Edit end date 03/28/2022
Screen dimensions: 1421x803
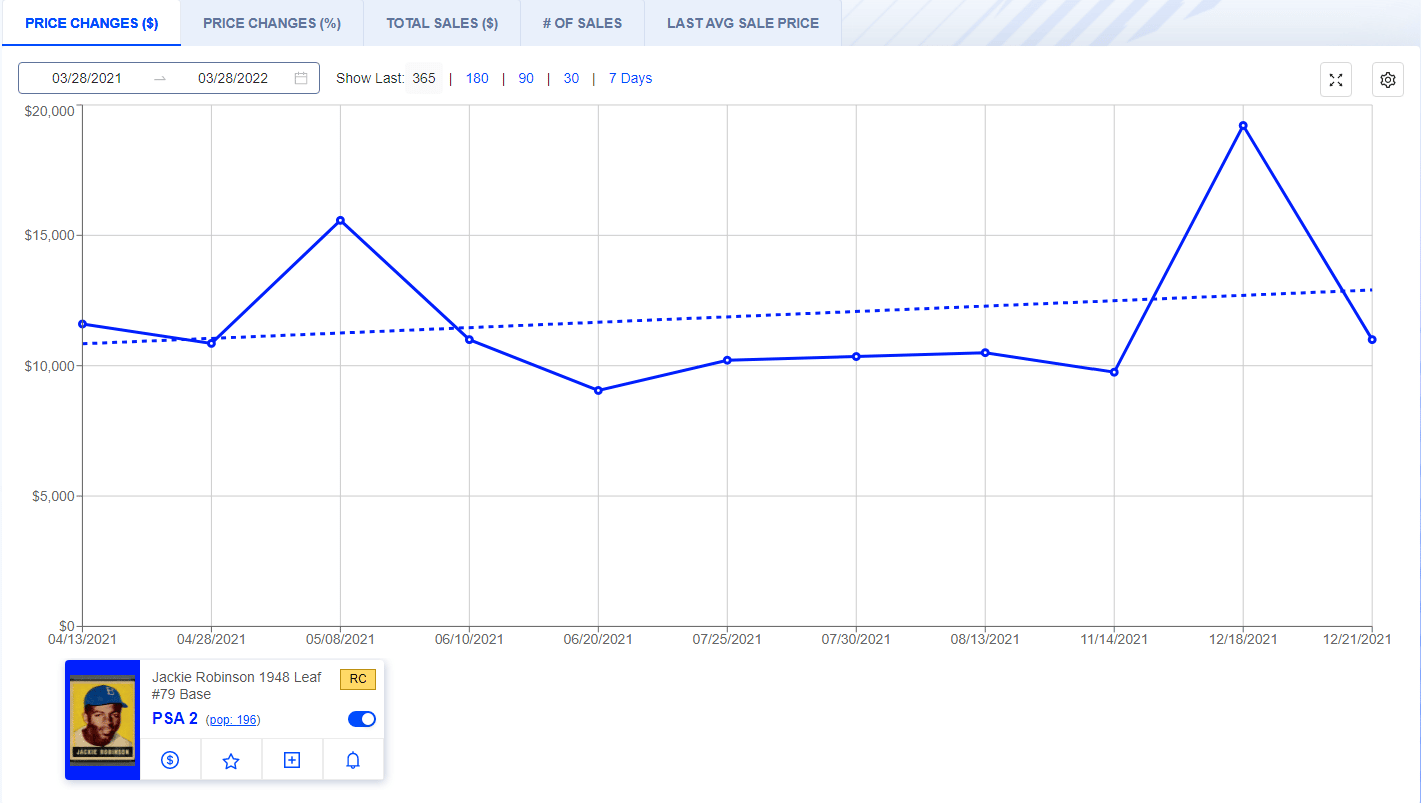[x=233, y=78]
